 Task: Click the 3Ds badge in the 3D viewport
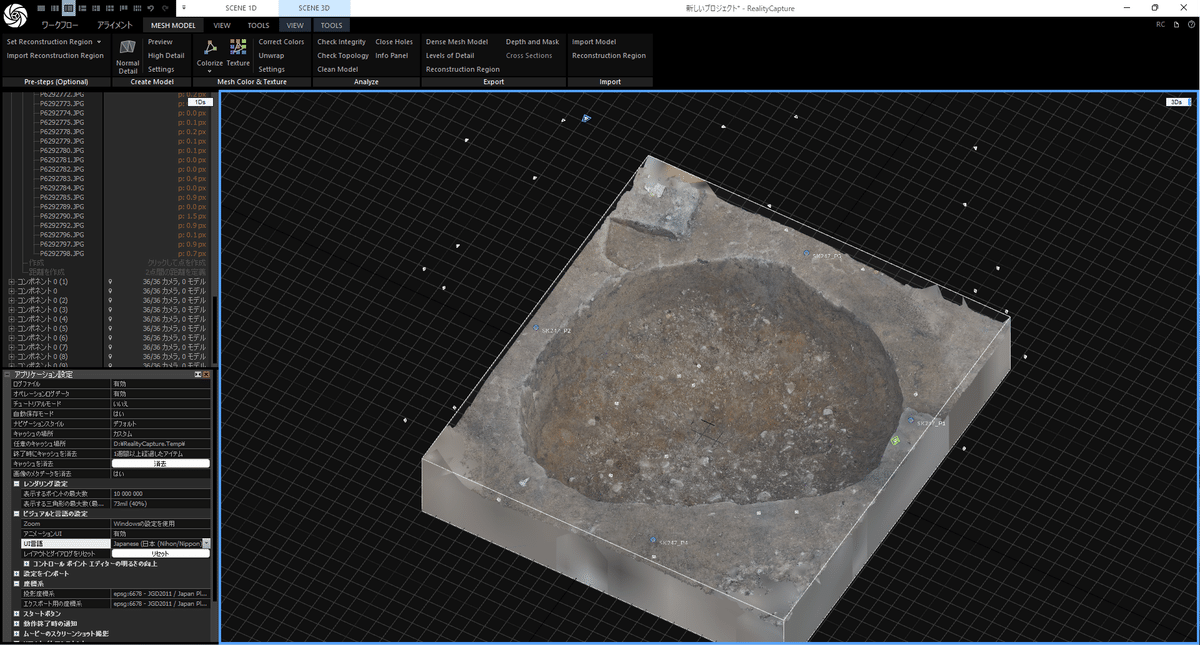(1178, 102)
